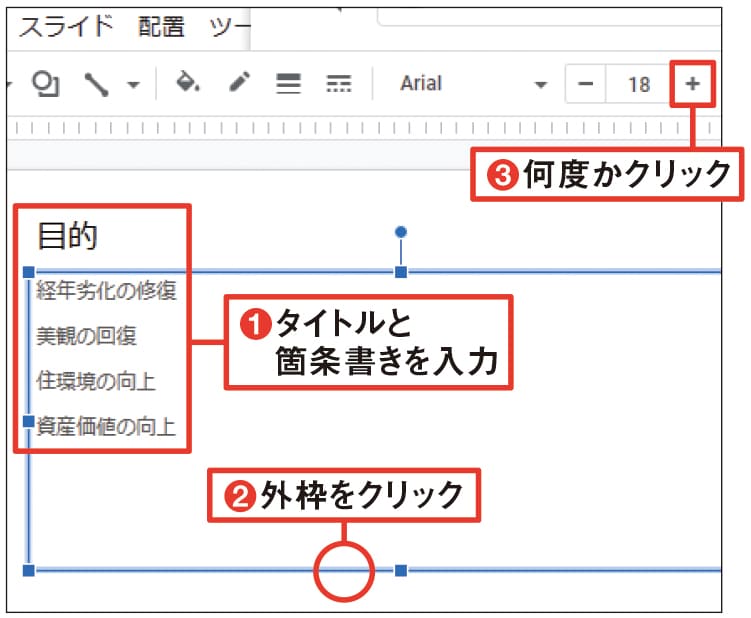Open the Arial font dropdown
This screenshot has height=618, width=751.
click(473, 84)
